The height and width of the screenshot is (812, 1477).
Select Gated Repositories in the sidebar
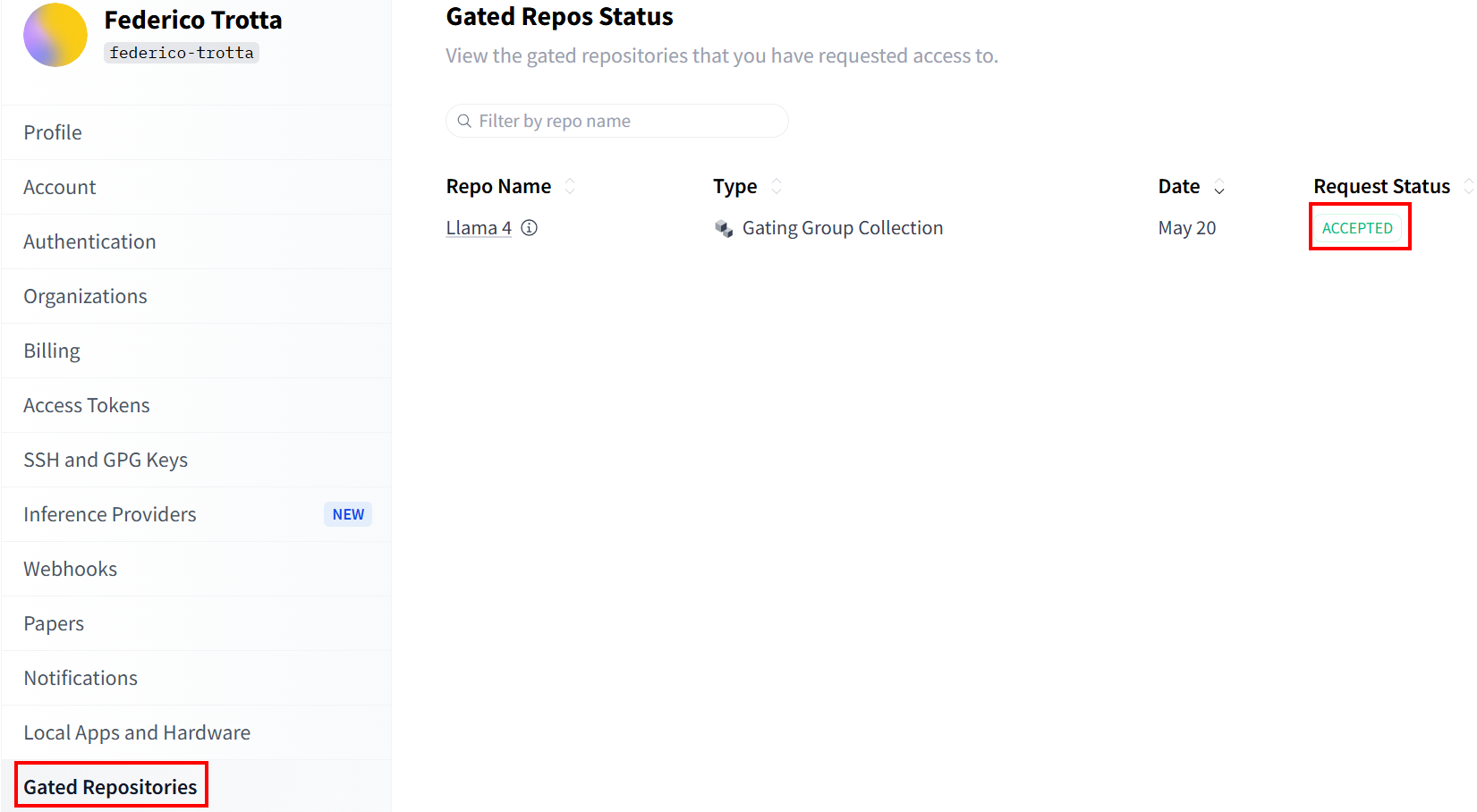click(x=110, y=786)
